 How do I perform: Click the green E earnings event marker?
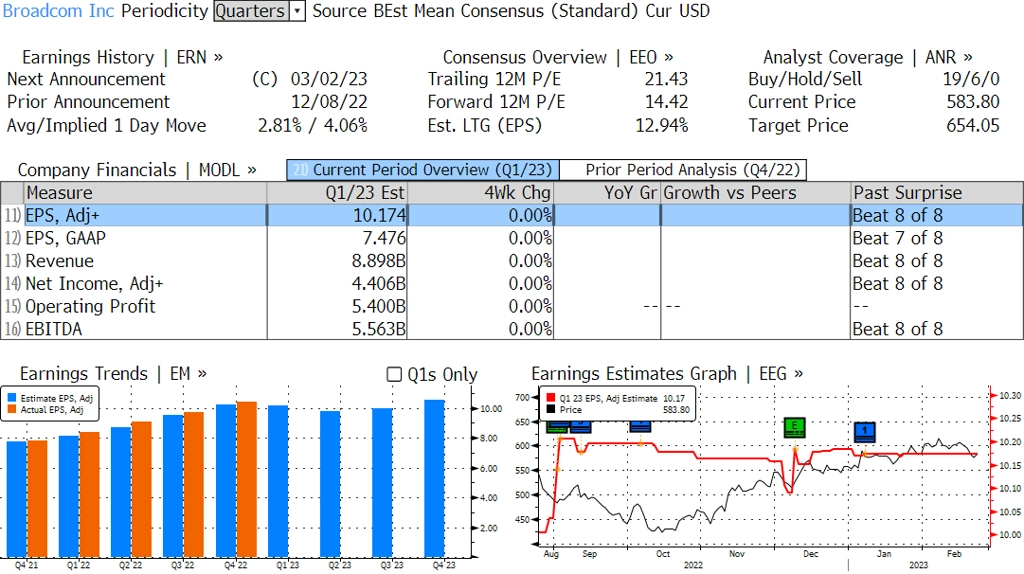tap(794, 428)
